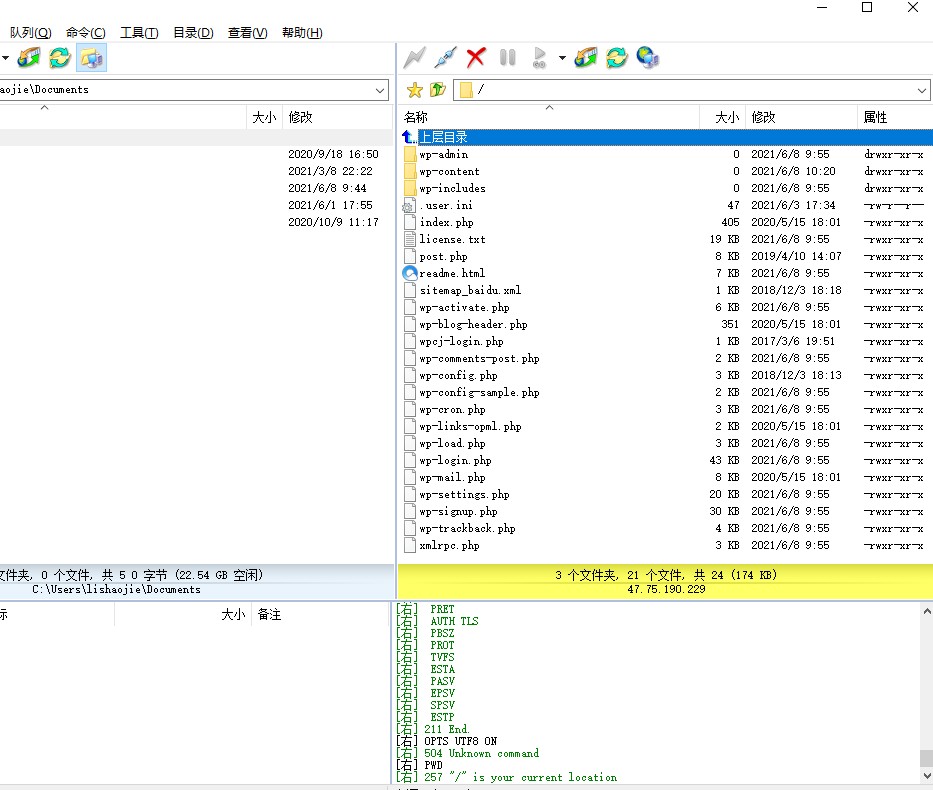Screen dimensions: 933x790
Task: Open the 目录(D) menu
Action: [x=193, y=33]
